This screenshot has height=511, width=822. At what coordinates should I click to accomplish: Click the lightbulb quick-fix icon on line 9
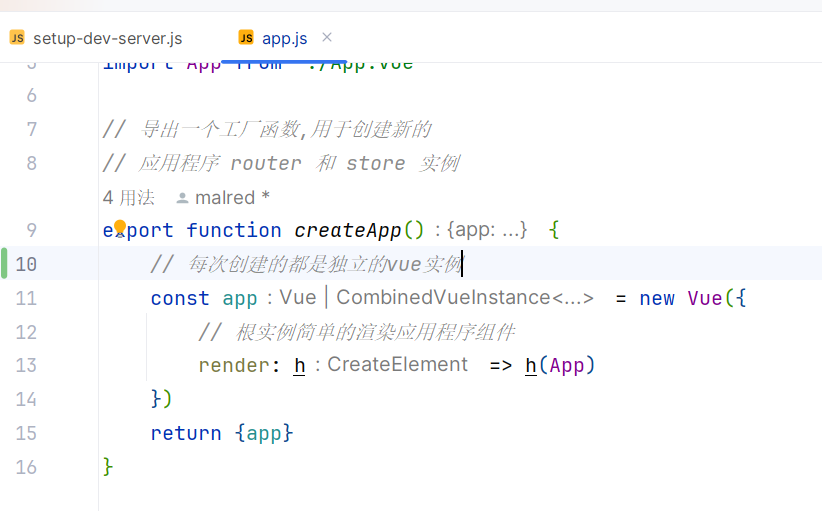(120, 228)
